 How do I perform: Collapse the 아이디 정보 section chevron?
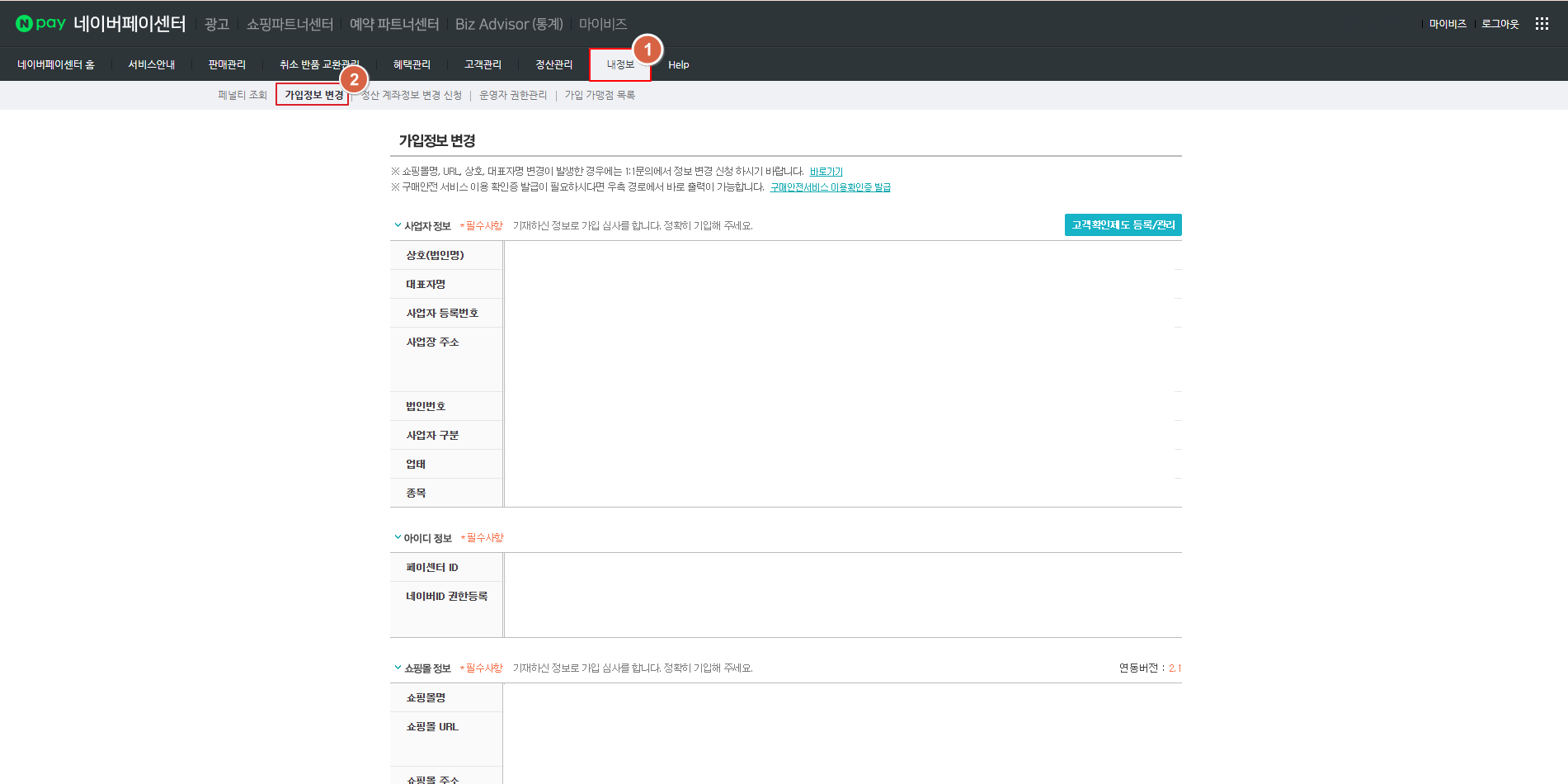398,538
